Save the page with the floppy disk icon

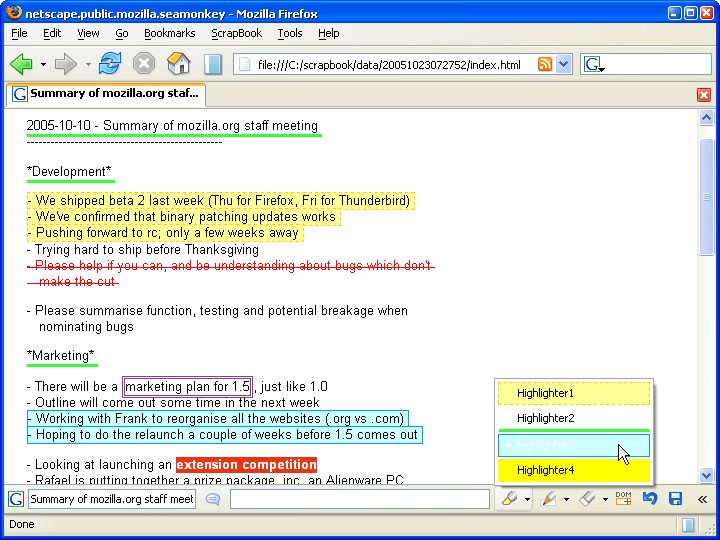click(x=675, y=498)
